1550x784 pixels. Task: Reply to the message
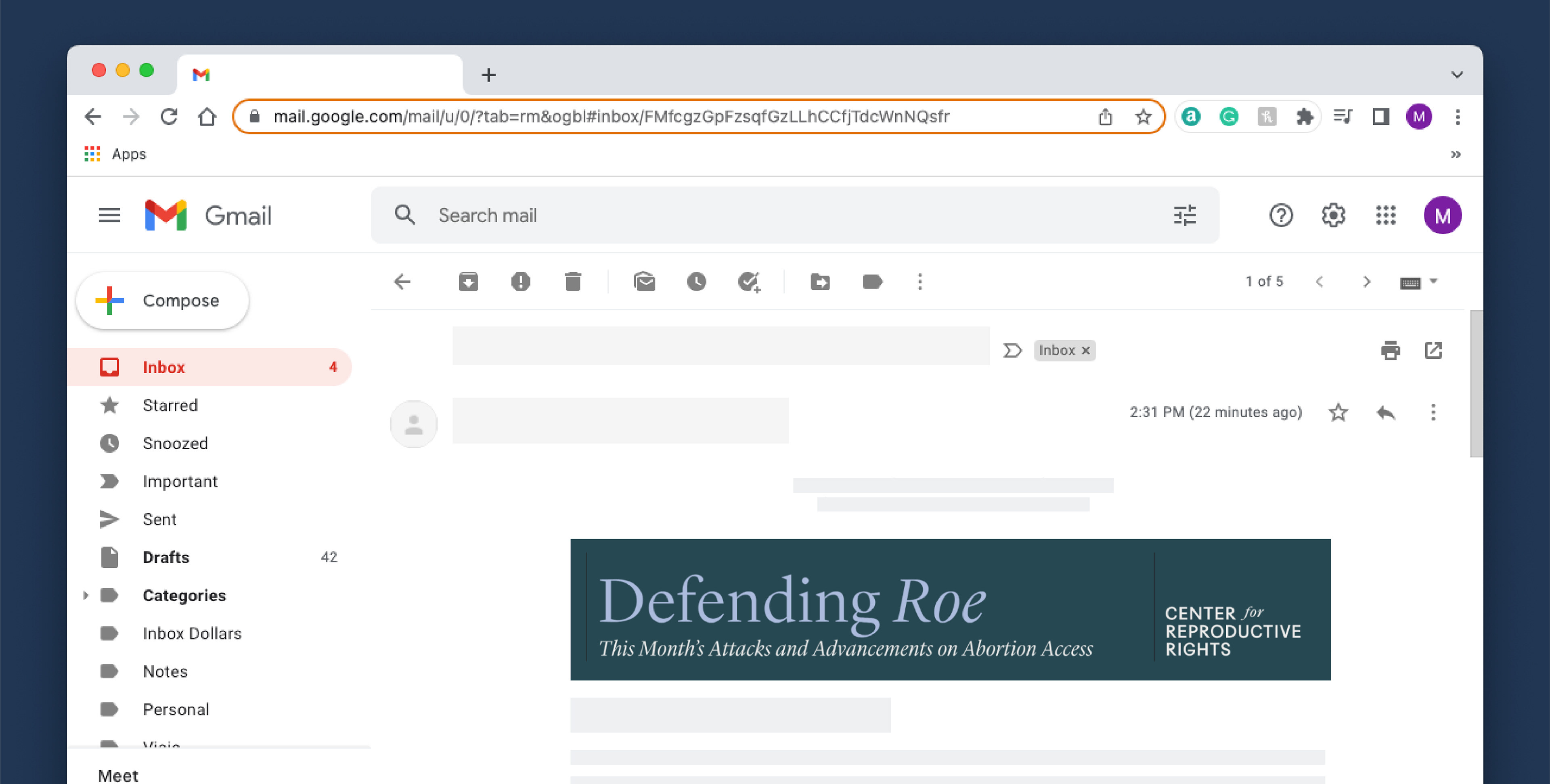coord(1386,413)
